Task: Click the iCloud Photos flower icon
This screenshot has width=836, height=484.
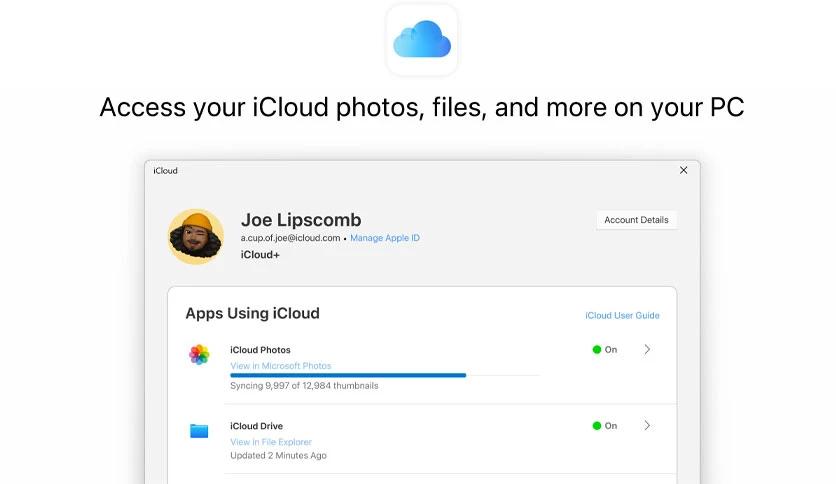Action: [x=199, y=354]
